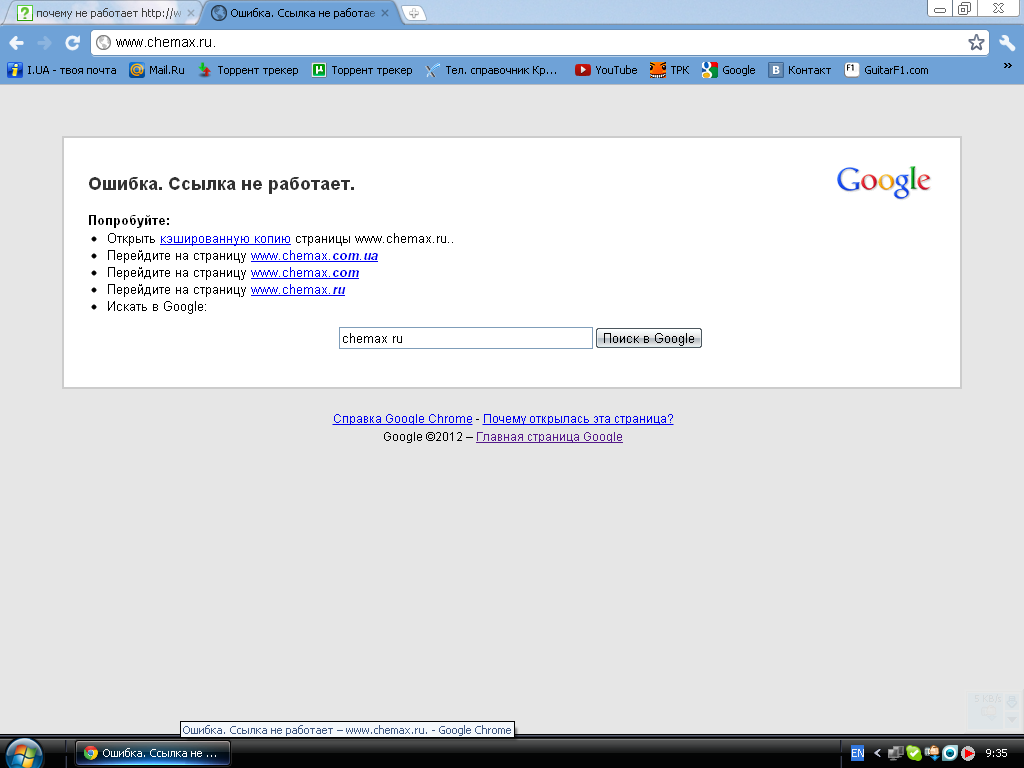Click the Chrome taskbar button 'Ошибка. Ссылка не ...'
The height and width of the screenshot is (768, 1024).
coord(153,753)
